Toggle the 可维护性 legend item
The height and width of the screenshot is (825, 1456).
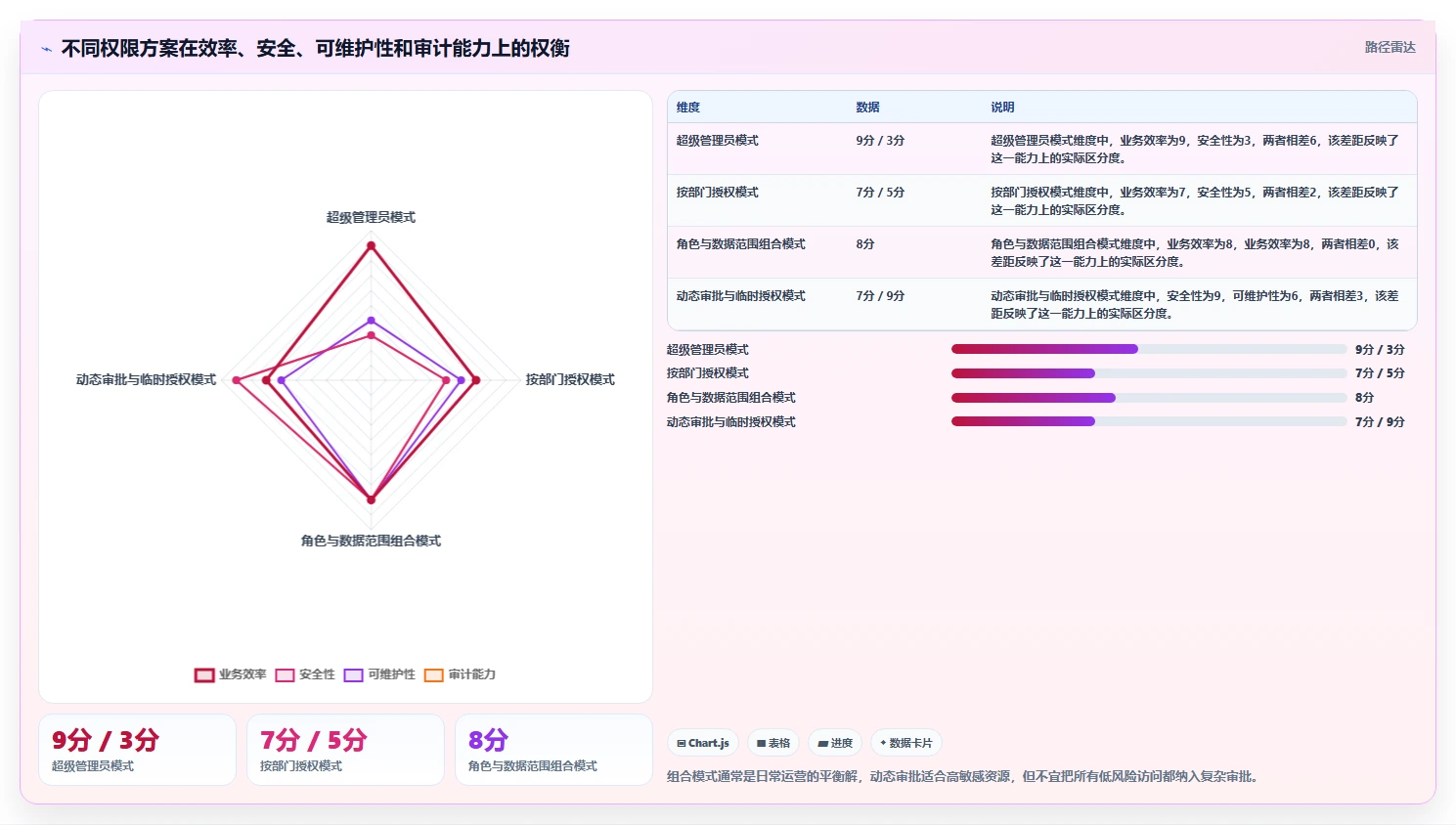coord(379,674)
